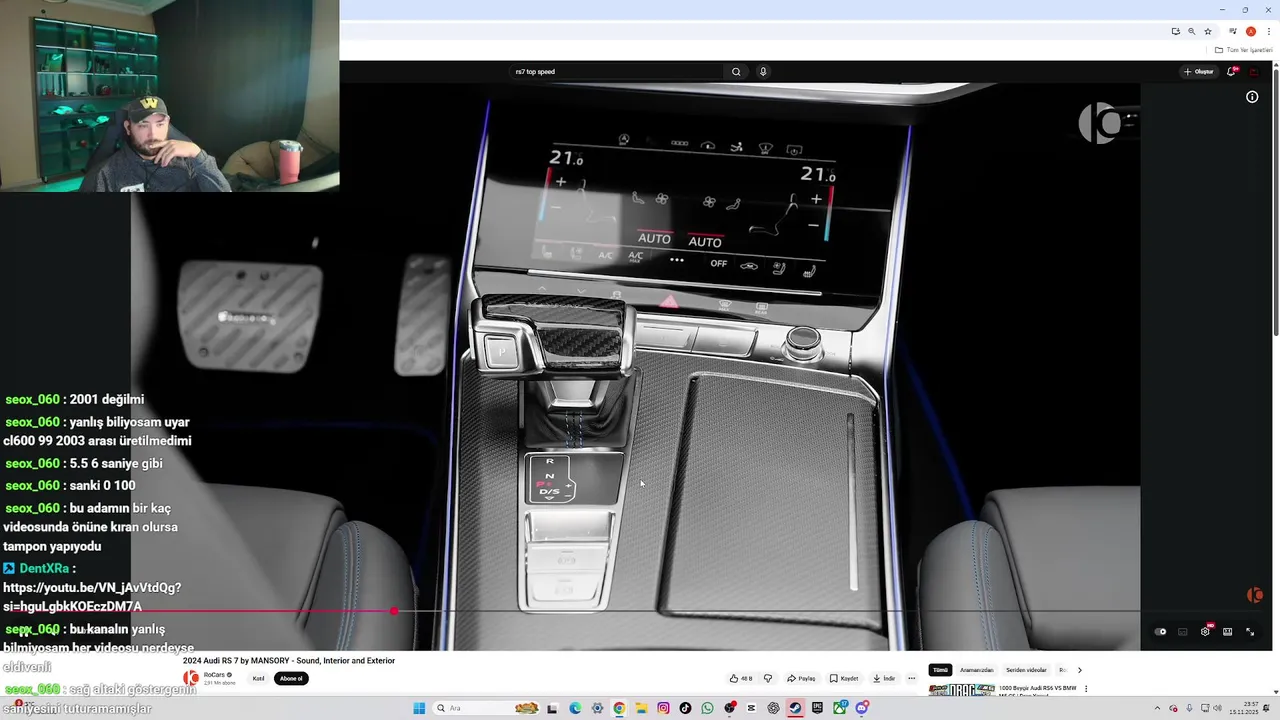This screenshot has width=1280, height=720.
Task: Expand hidden system tray icons chevron
Action: point(1158,708)
